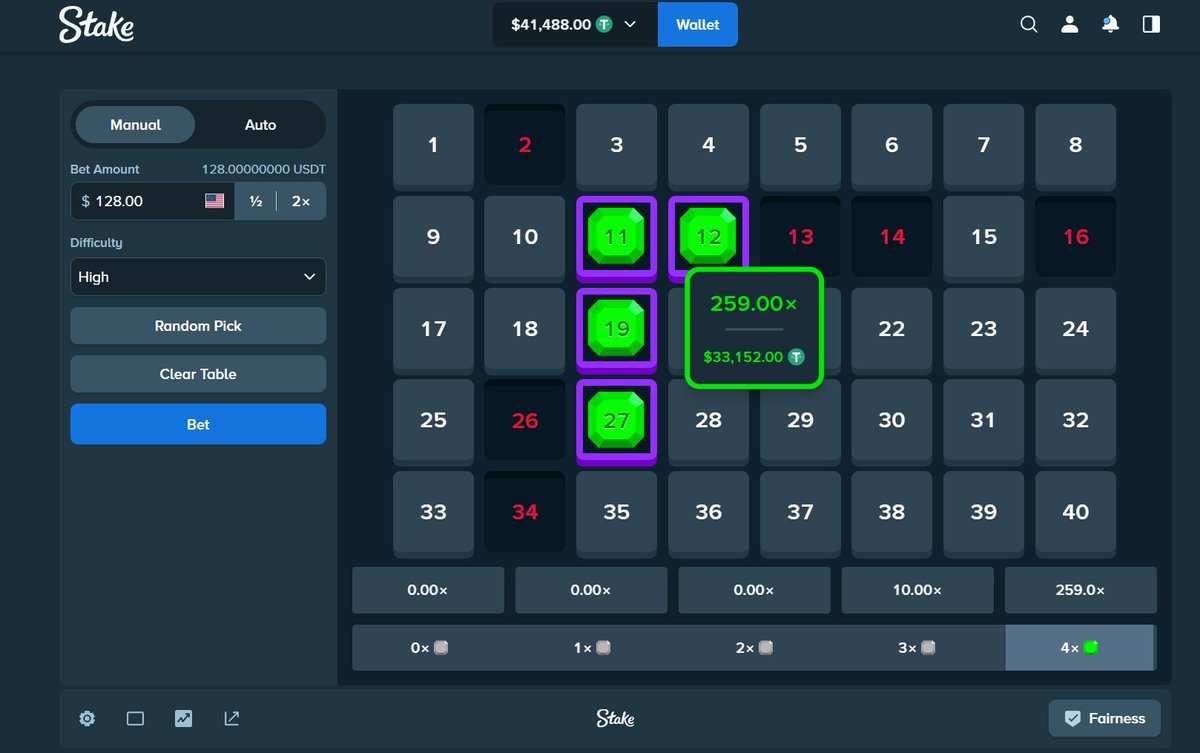Select number tile 30
1200x753 pixels.
point(891,421)
